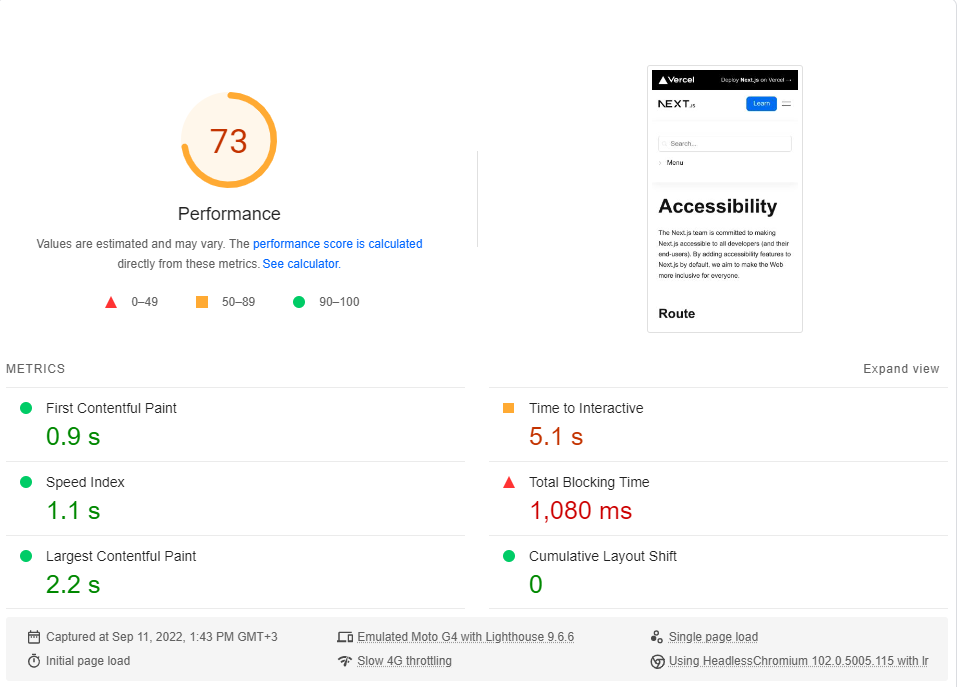The height and width of the screenshot is (687, 957).
Task: Click the Performance score gauge showing 73
Action: [x=229, y=140]
